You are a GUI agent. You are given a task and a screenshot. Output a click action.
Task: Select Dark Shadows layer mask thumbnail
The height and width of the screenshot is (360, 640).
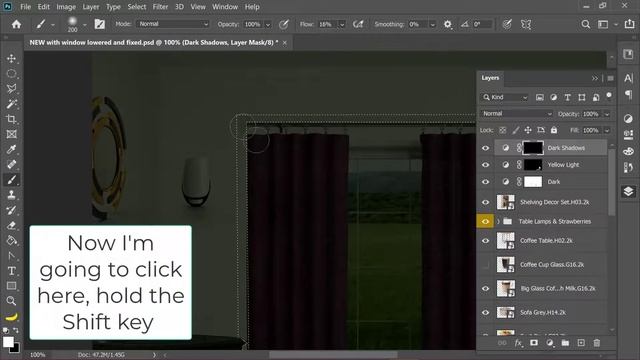coord(533,148)
